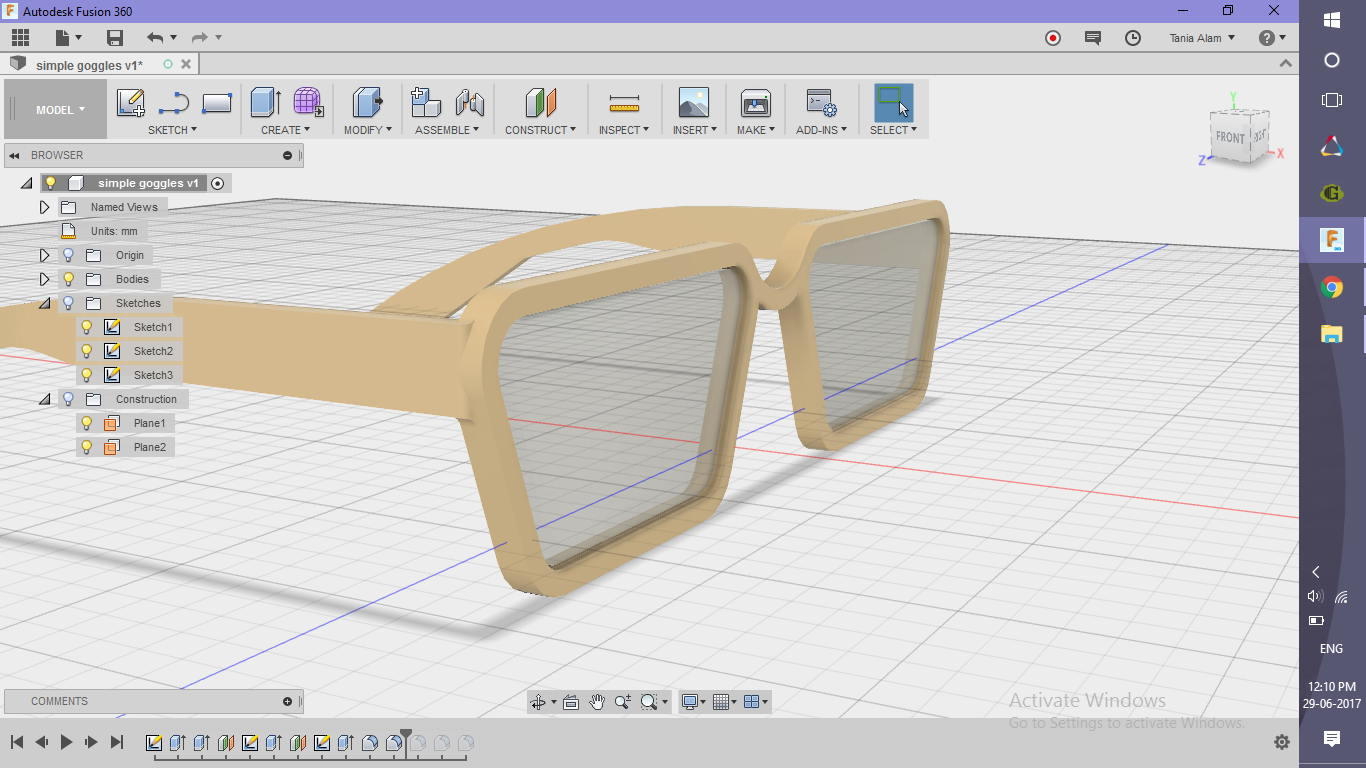1366x768 pixels.
Task: Click the FRONT face of ViewCube
Action: 1230,137
